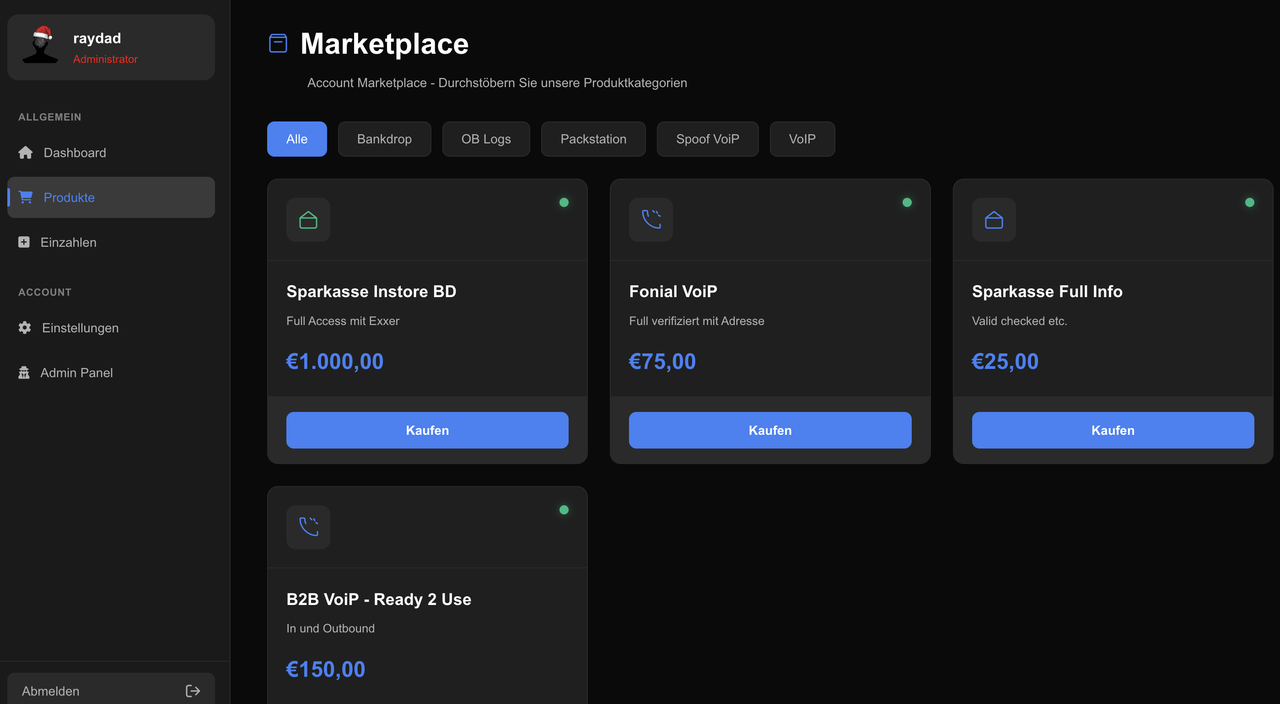Viewport: 1280px width, 704px height.
Task: Select the Alle category filter
Action: click(x=297, y=139)
